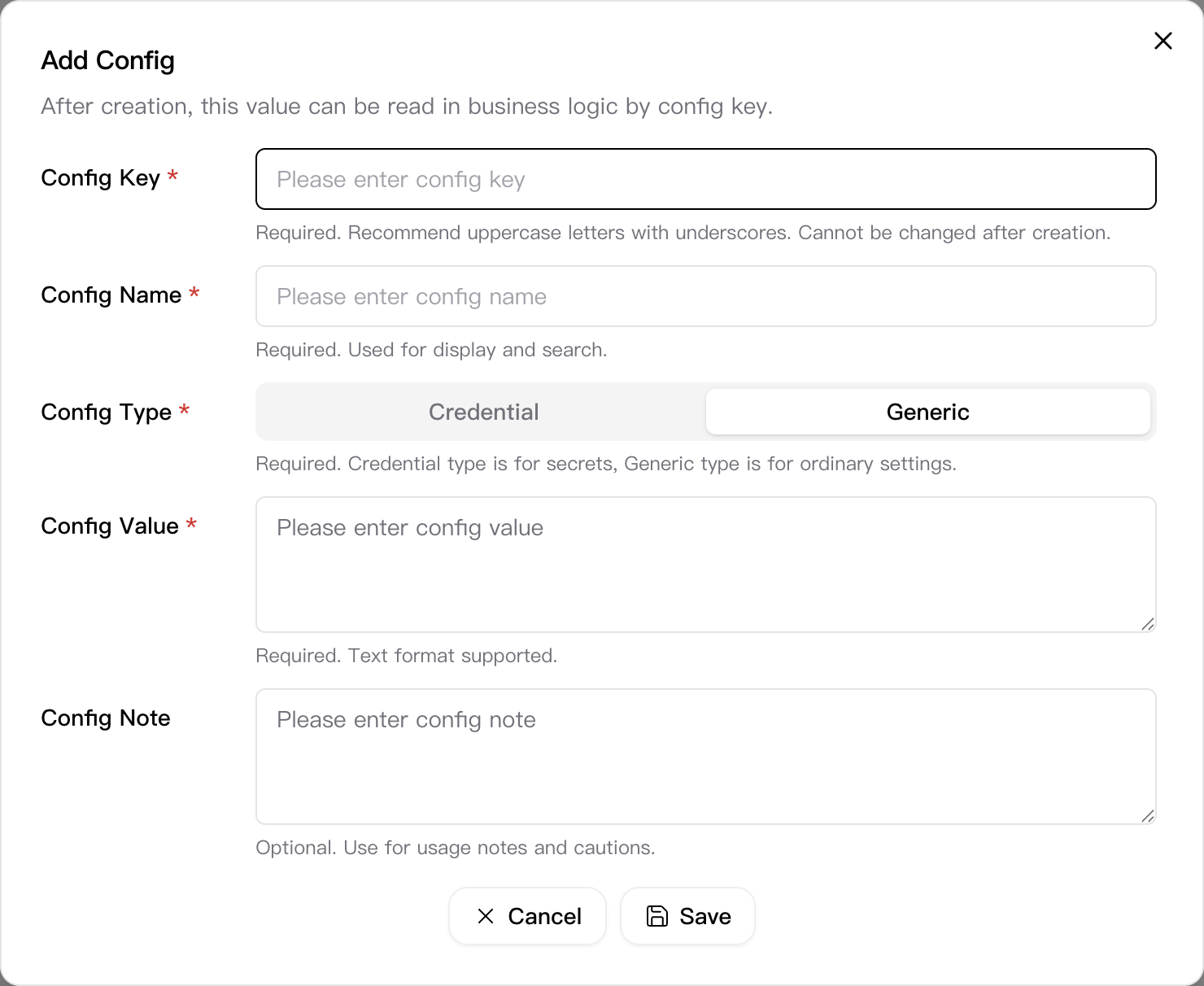
Task: Cancel adding the config
Action: 527,916
